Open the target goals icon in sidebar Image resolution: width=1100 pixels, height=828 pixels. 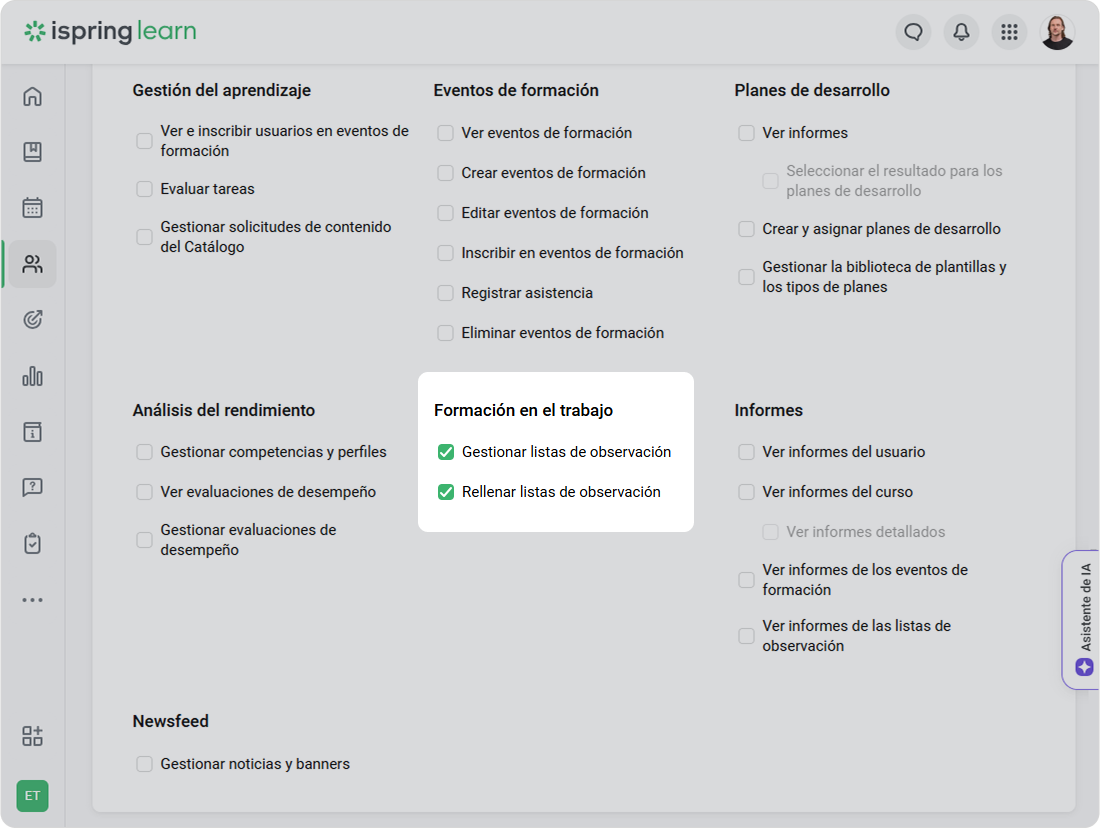click(x=32, y=320)
